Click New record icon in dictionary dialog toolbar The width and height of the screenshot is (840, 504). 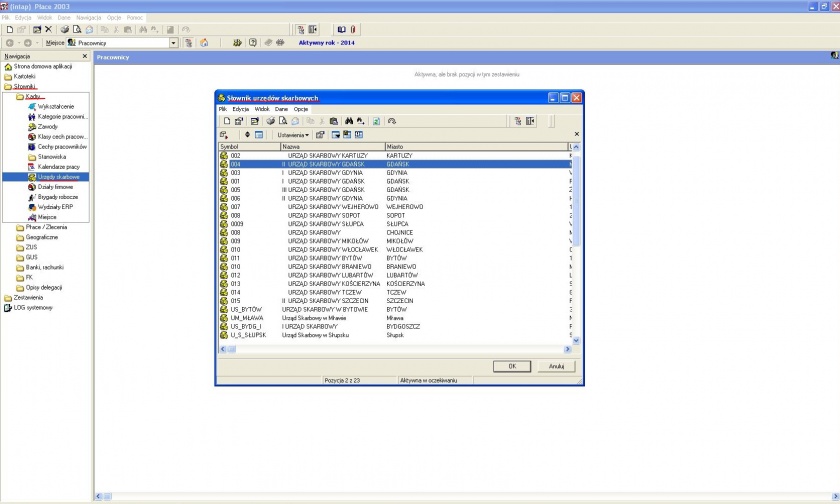tap(227, 121)
